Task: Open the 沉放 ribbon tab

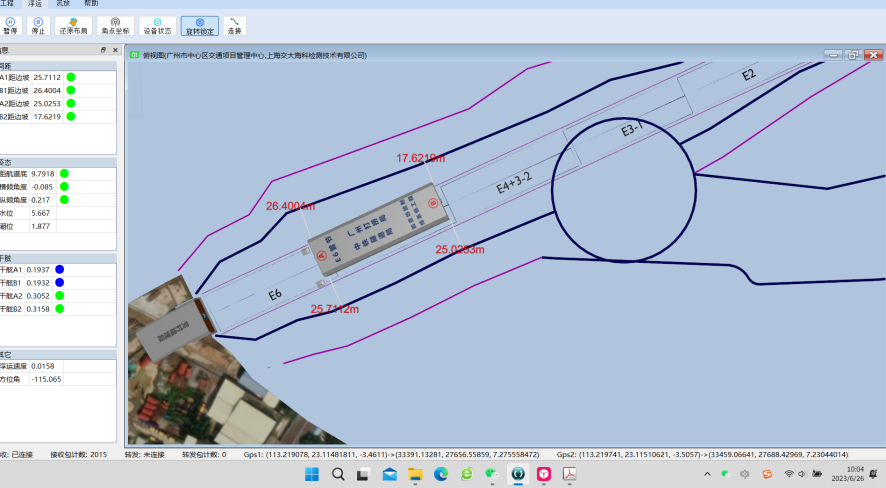Action: (63, 3)
